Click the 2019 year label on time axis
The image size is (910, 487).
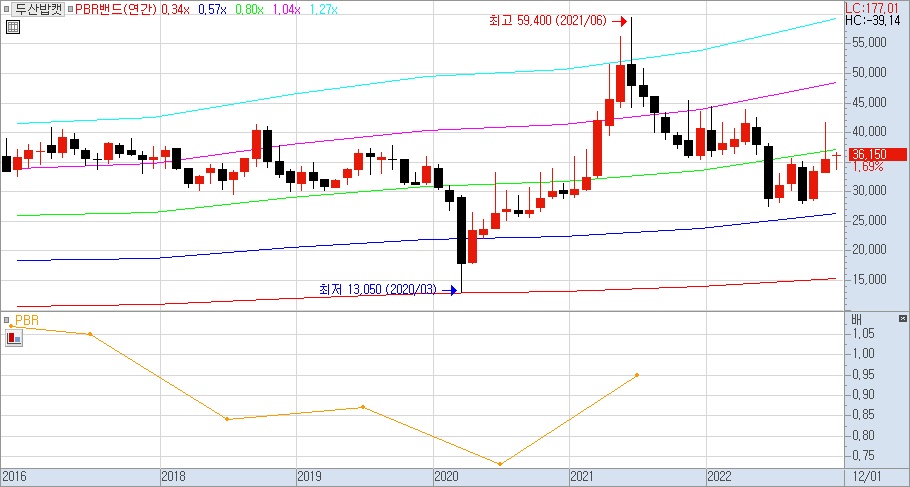pyautogui.click(x=310, y=477)
